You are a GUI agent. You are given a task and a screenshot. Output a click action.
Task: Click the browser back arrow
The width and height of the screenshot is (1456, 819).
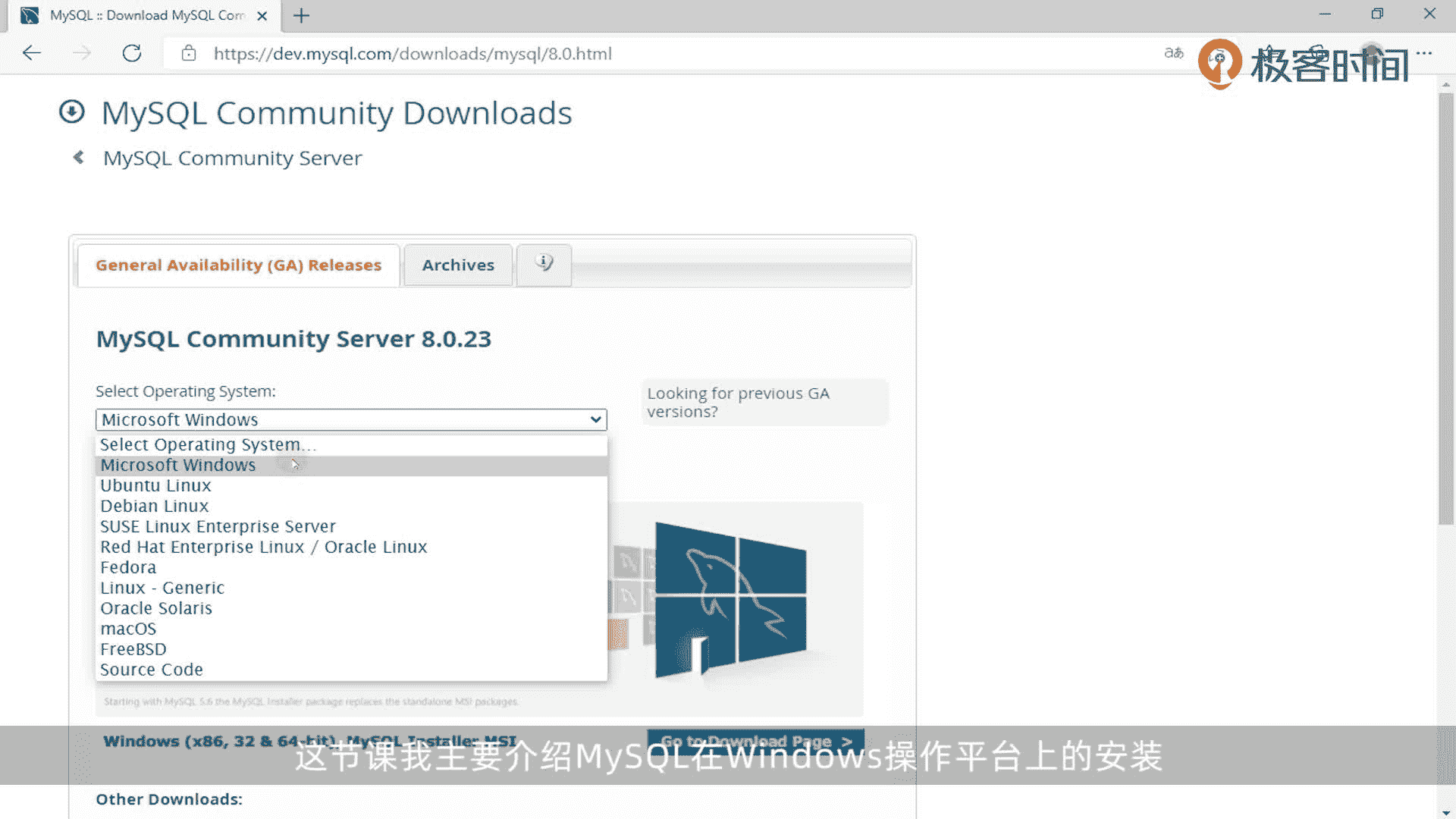pyautogui.click(x=32, y=53)
